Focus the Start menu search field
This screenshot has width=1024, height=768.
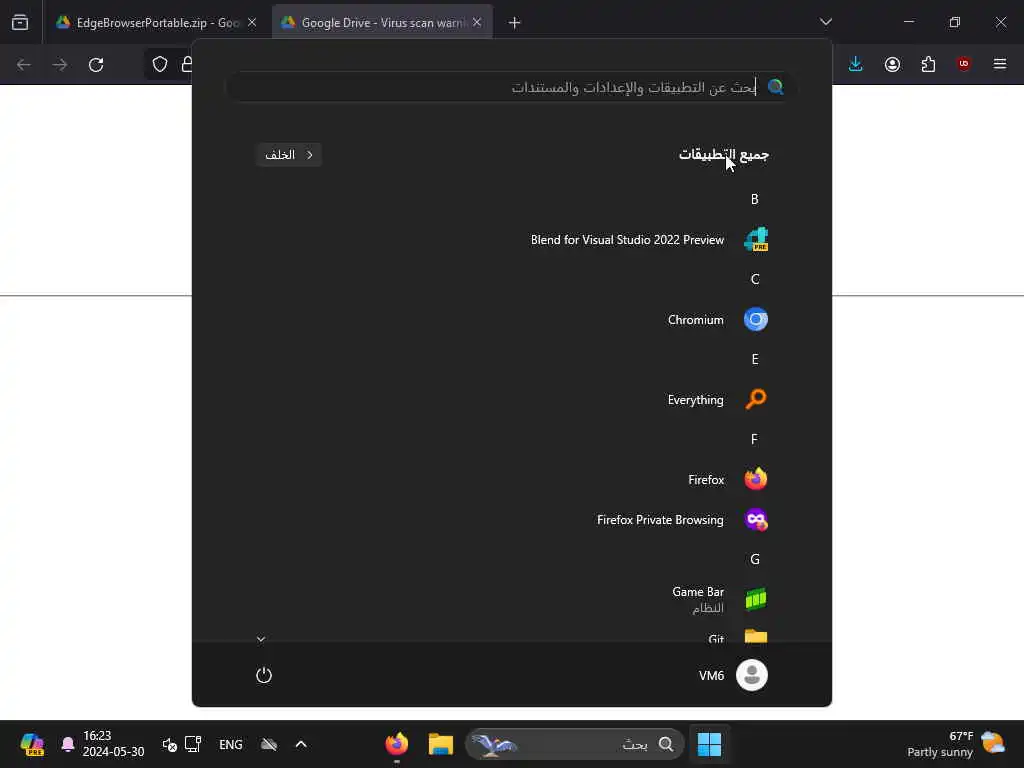click(511, 87)
